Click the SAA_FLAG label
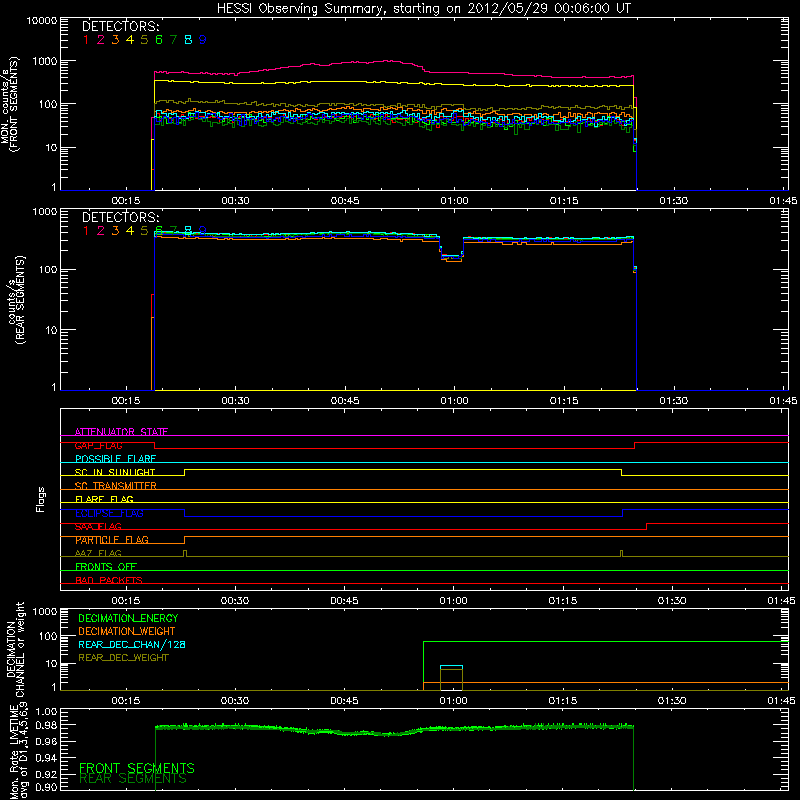This screenshot has width=800, height=800. pos(98,527)
